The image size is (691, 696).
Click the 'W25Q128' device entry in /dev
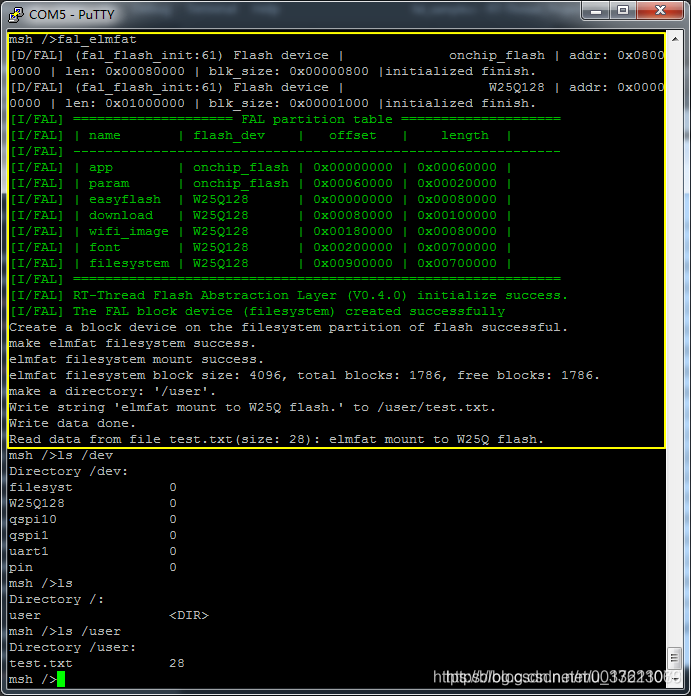[x=37, y=503]
